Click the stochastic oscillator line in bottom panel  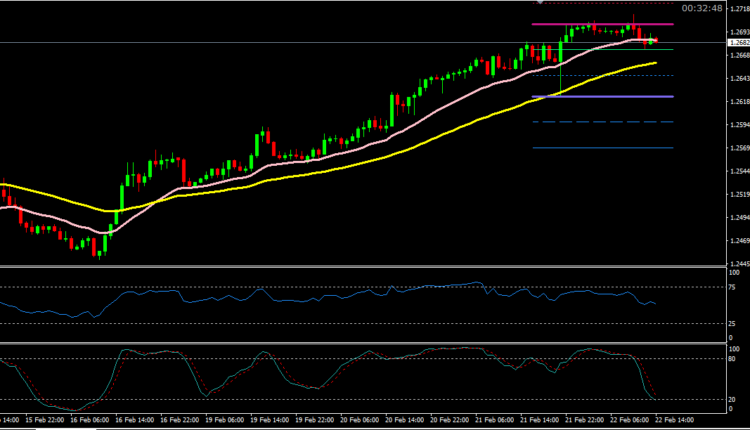300,375
